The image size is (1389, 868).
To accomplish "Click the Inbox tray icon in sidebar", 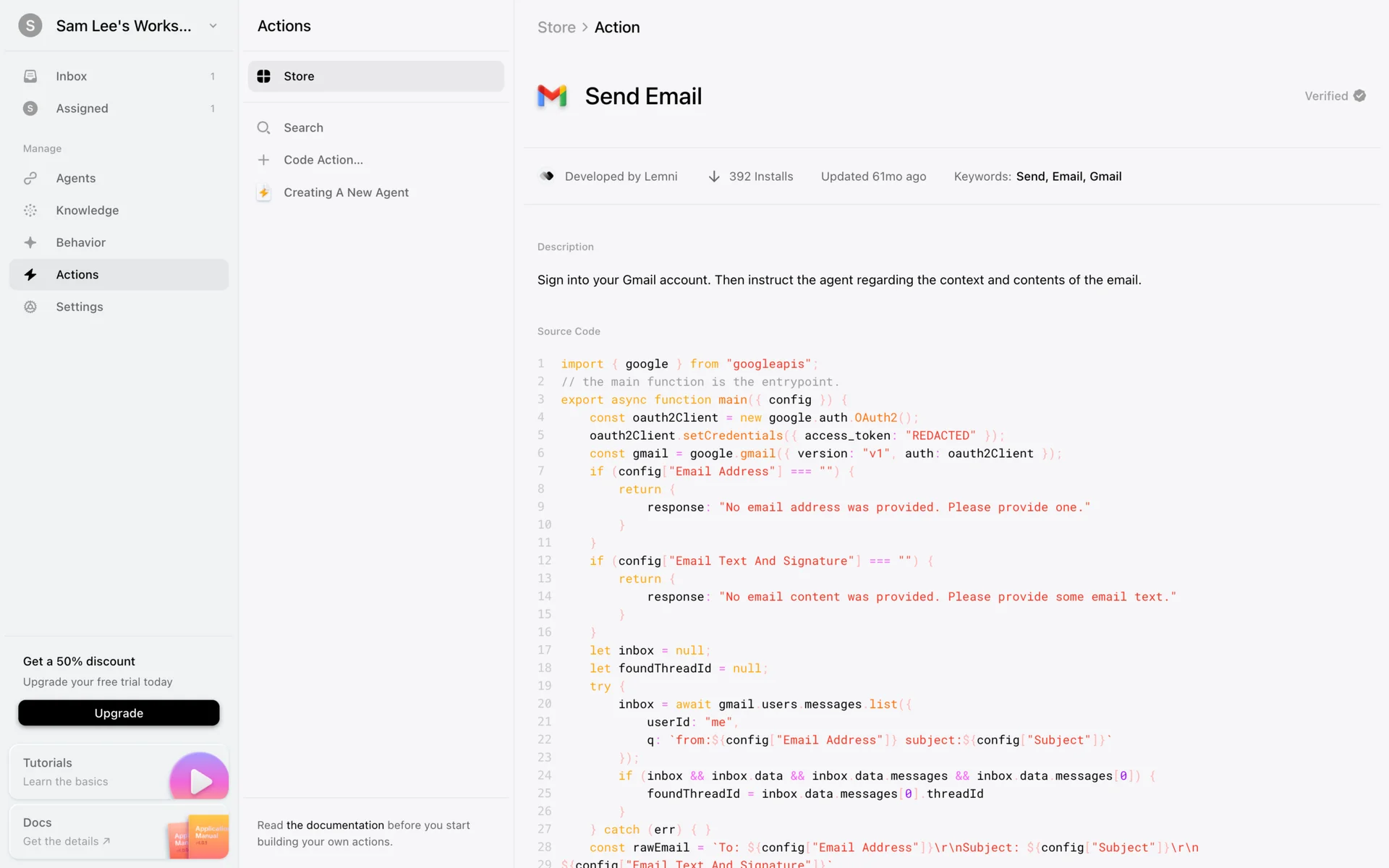I will [30, 76].
